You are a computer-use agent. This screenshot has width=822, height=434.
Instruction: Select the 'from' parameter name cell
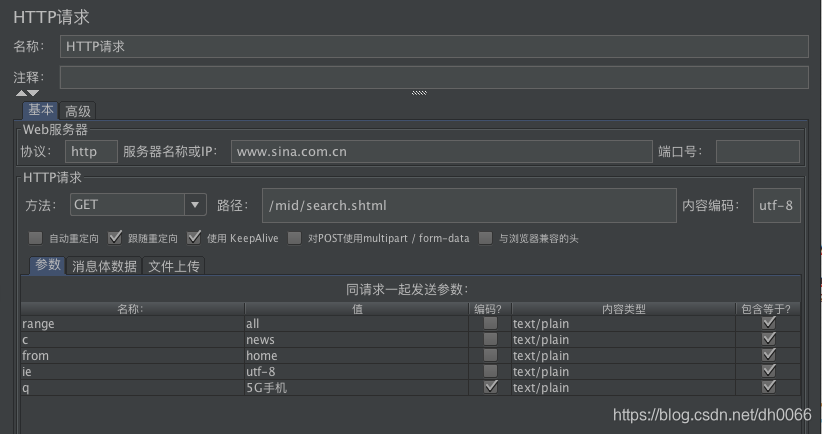(x=133, y=355)
